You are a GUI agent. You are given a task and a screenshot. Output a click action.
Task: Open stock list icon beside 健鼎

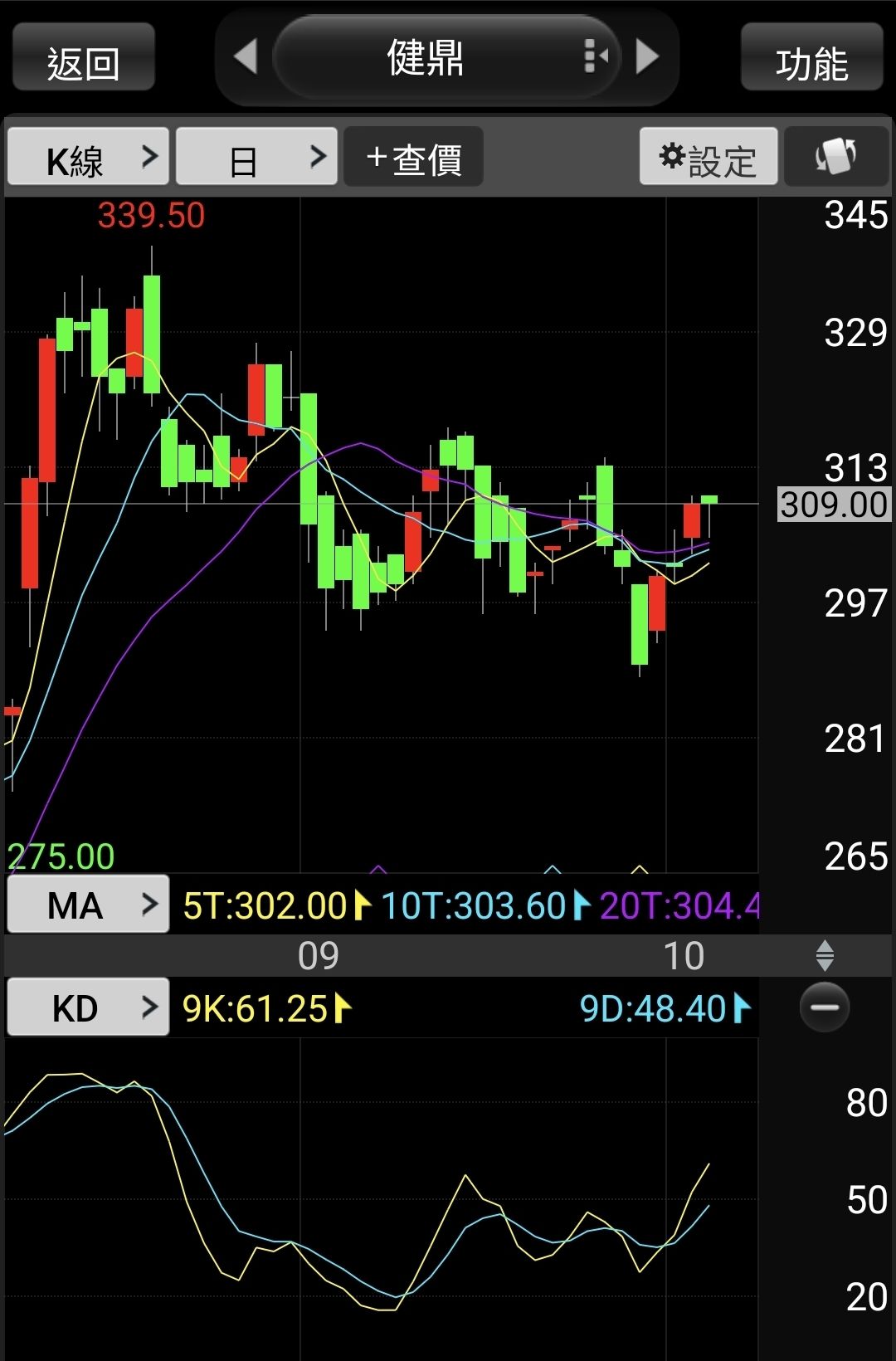[596, 56]
